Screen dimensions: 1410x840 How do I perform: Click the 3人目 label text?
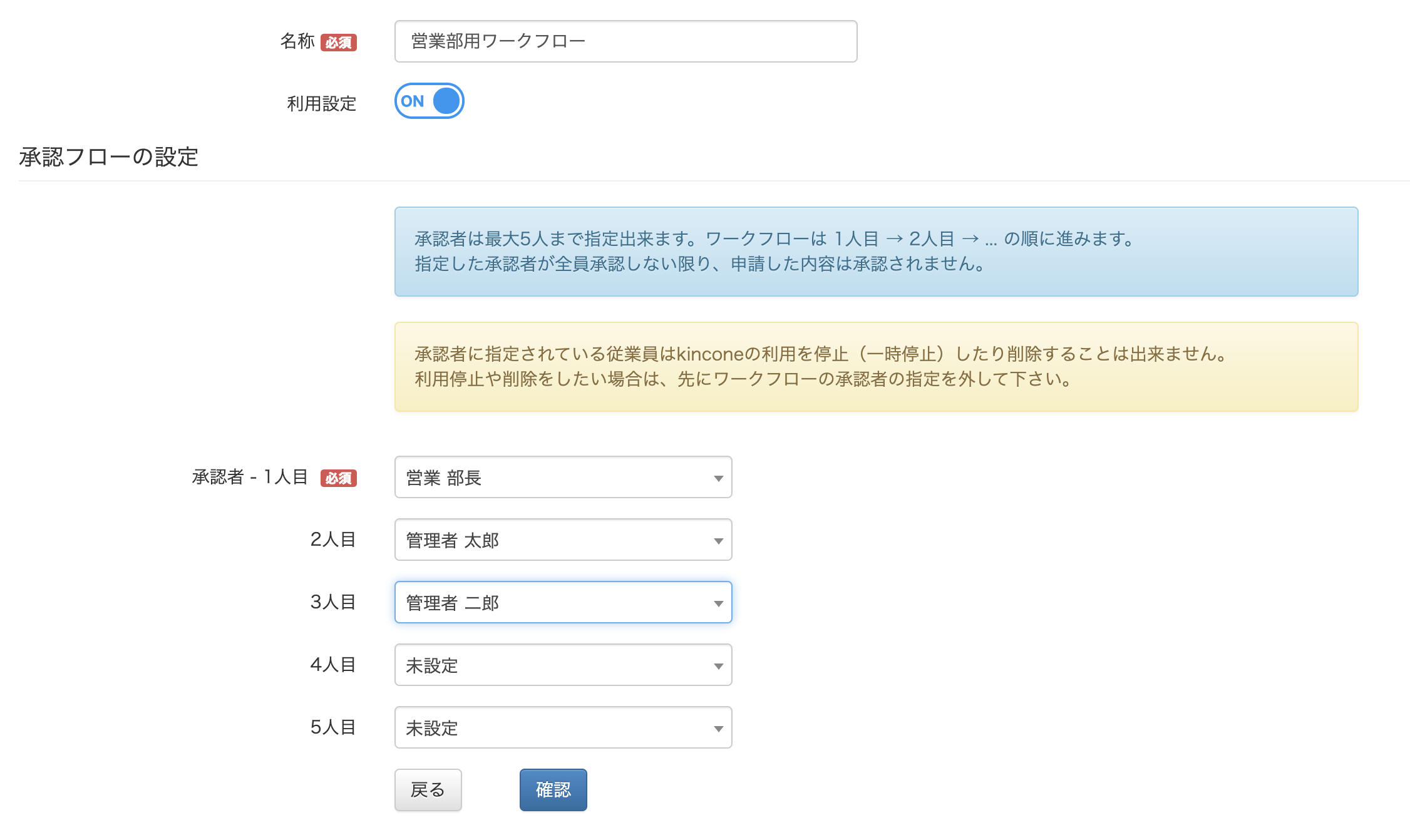(332, 602)
